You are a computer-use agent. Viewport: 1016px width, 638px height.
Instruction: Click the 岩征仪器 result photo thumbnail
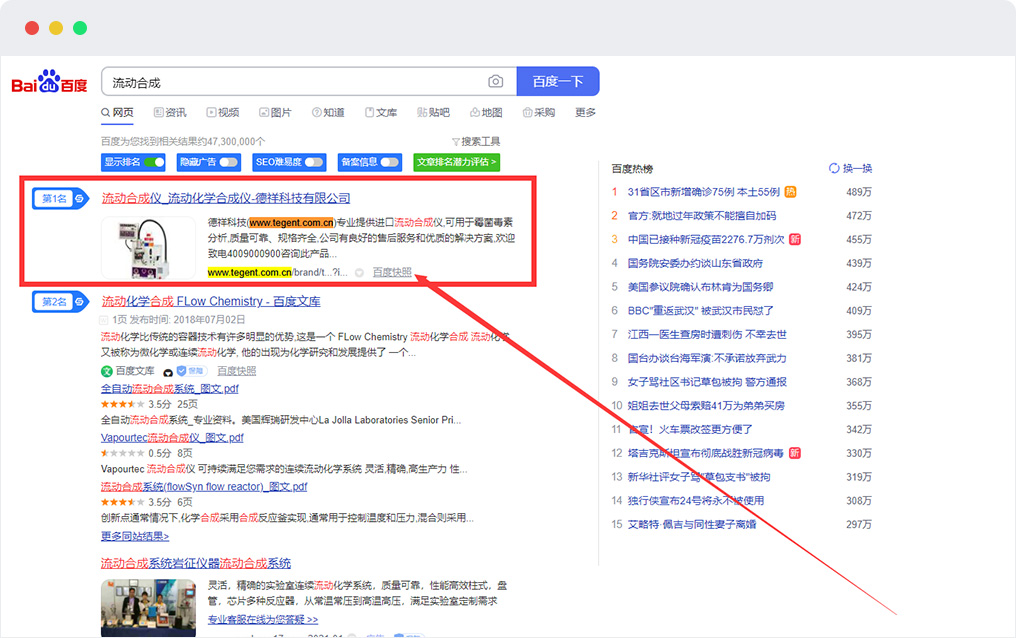(x=148, y=608)
